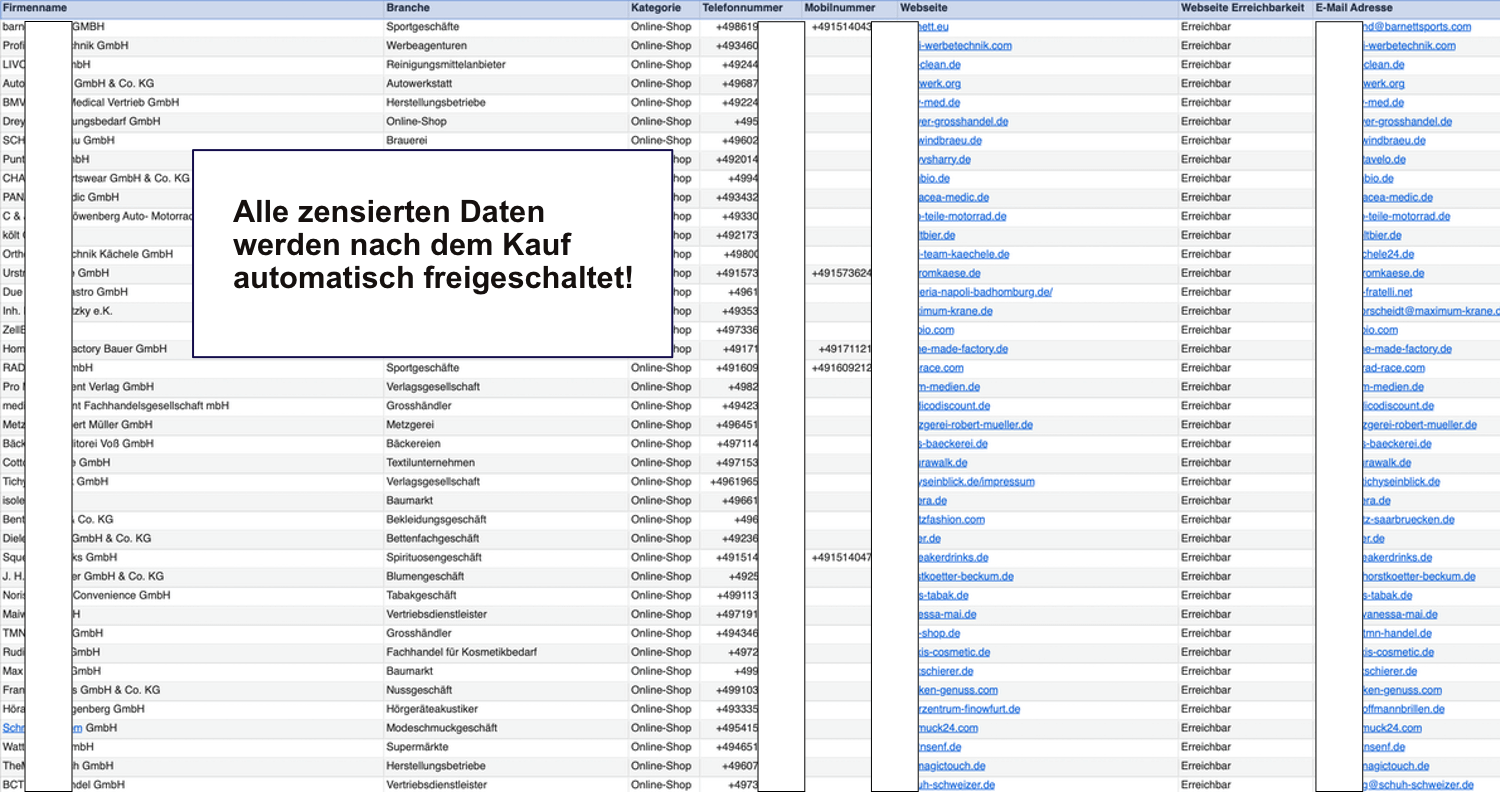Open the vanessa-mai.de email link

1400,615
